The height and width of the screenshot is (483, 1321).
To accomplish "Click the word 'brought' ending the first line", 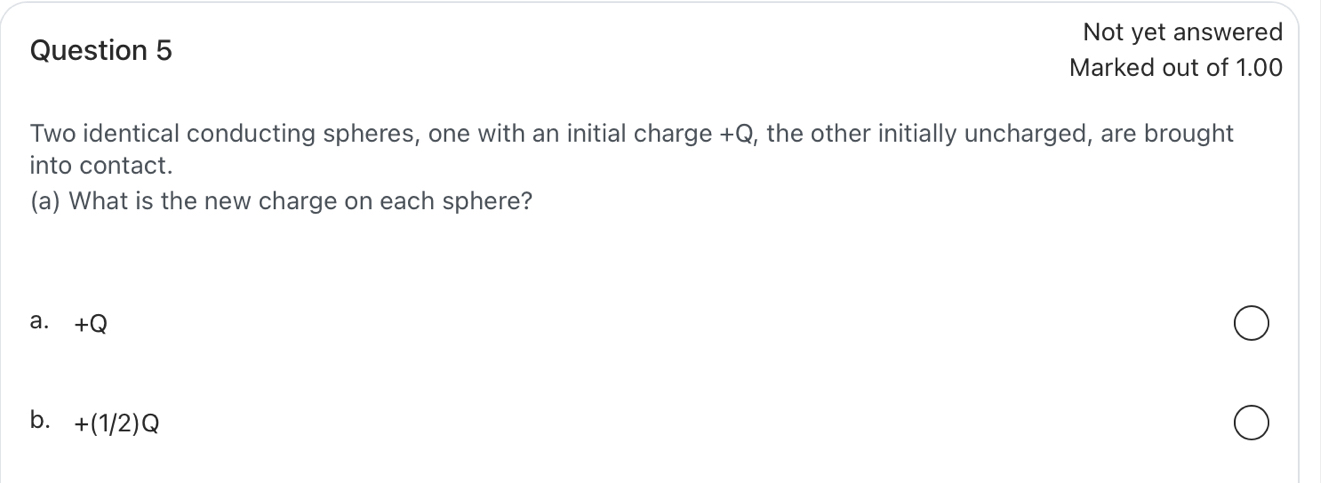I will pos(1196,134).
